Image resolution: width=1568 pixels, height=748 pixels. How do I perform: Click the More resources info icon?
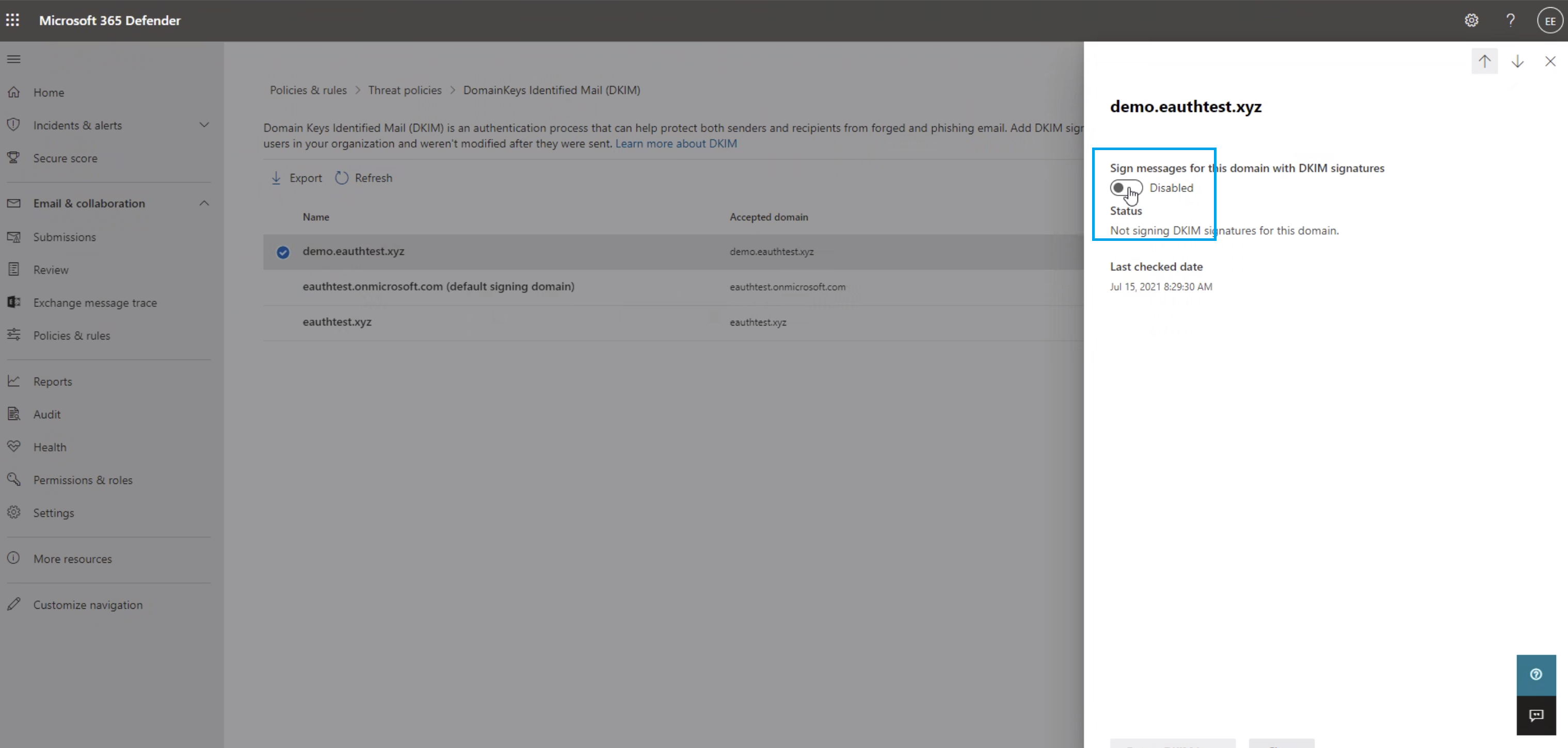(x=13, y=558)
